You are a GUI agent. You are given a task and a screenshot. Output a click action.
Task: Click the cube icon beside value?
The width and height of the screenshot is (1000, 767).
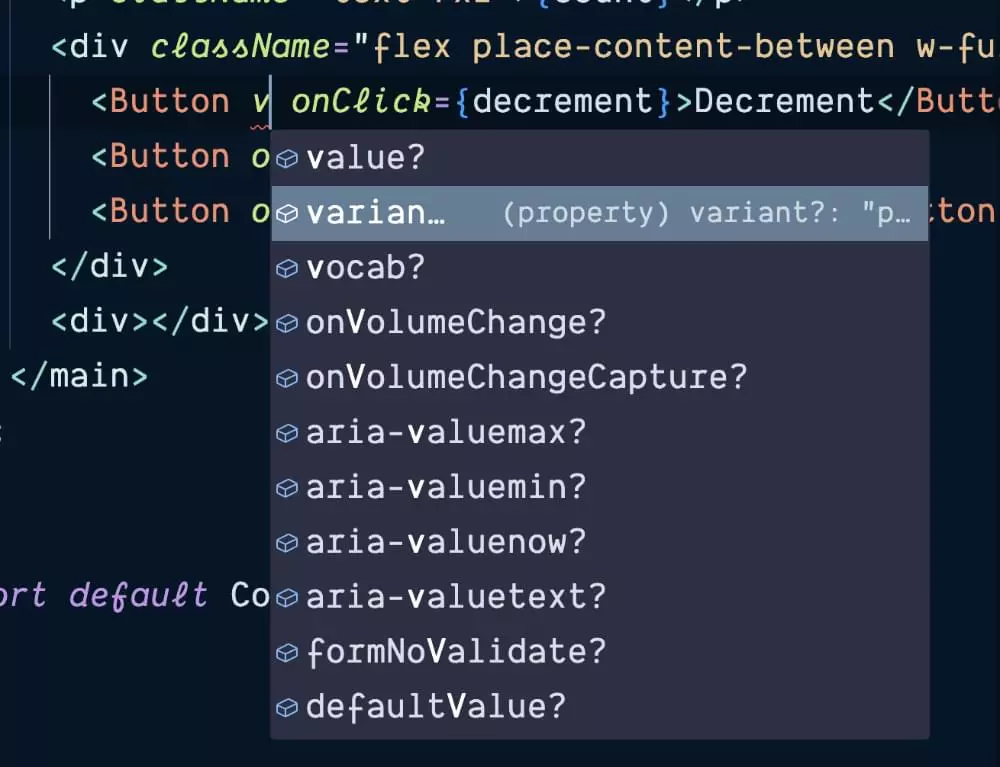[x=287, y=158]
